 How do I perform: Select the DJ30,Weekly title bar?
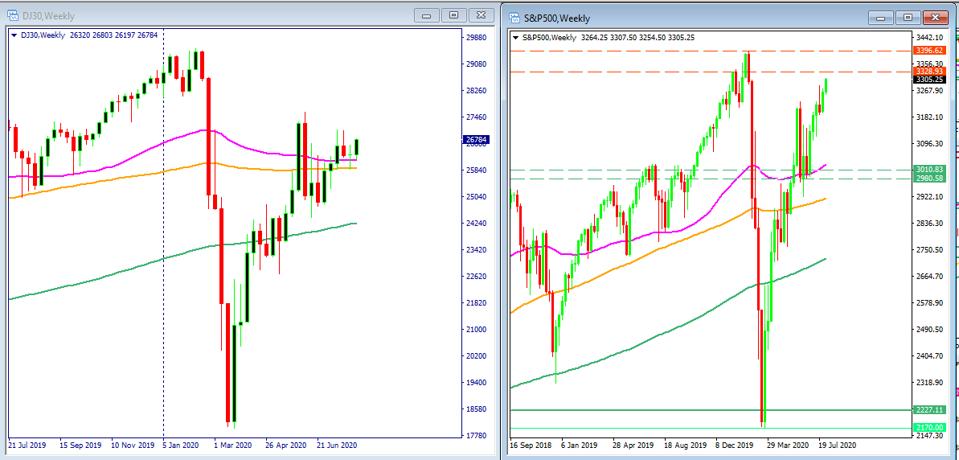tap(200, 15)
